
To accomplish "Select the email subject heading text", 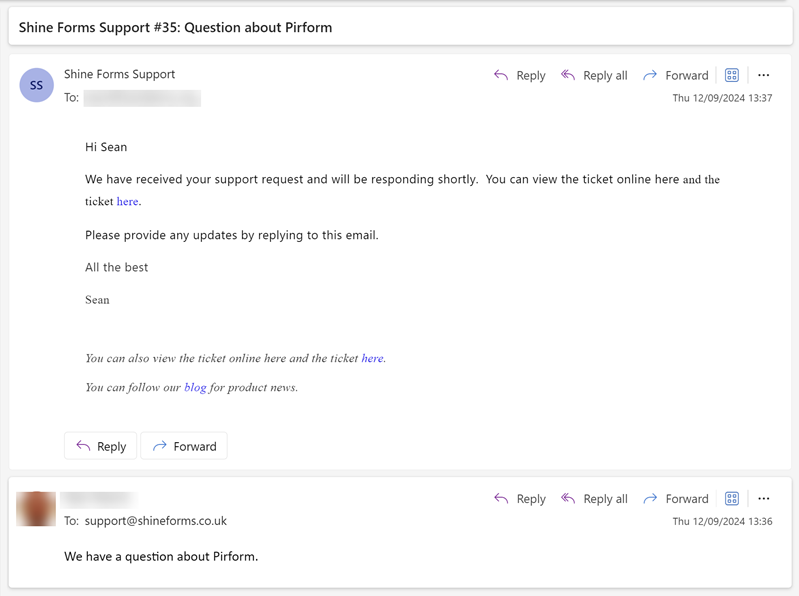I will [175, 27].
